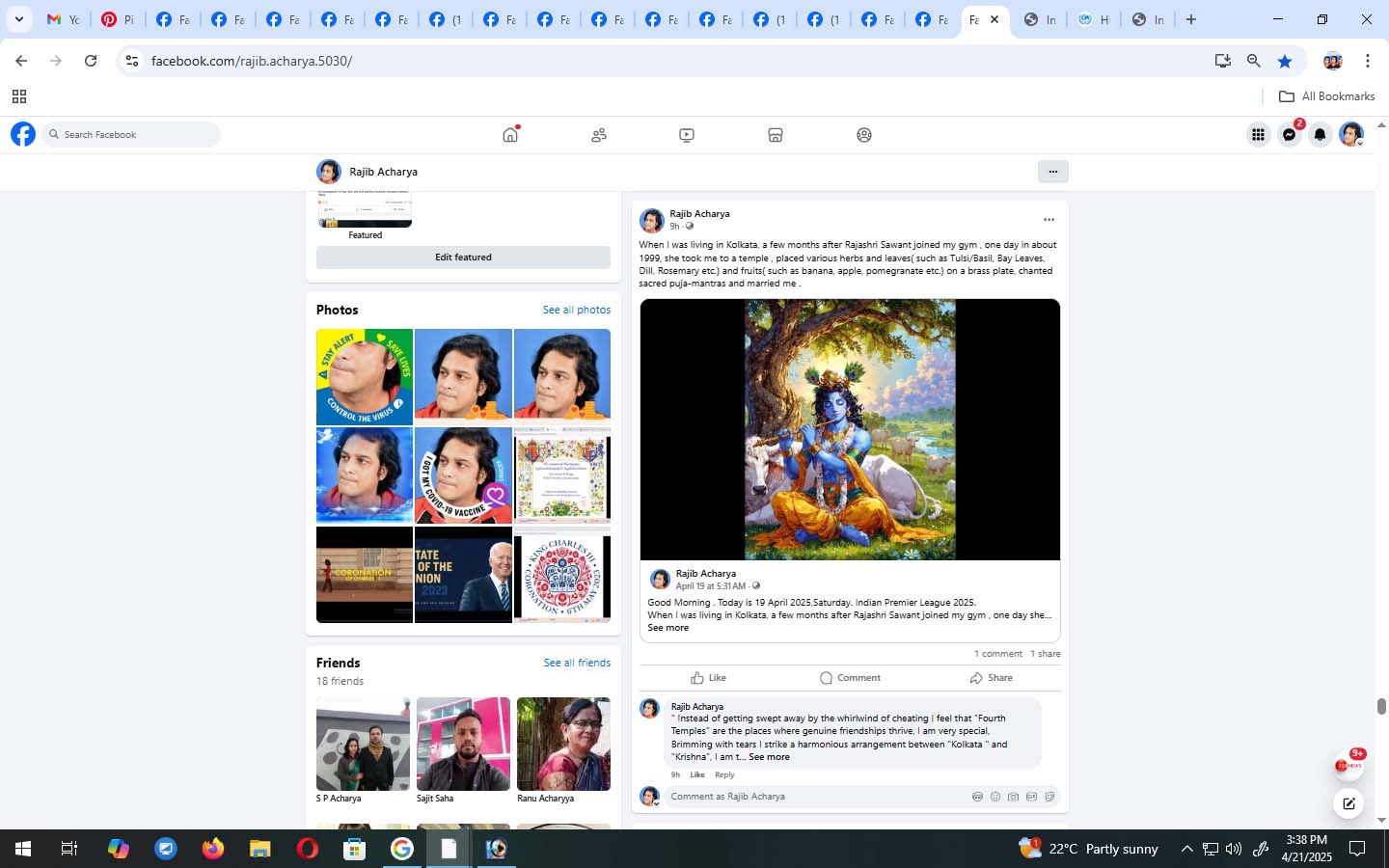
Task: Go back in browser
Action: [21, 61]
